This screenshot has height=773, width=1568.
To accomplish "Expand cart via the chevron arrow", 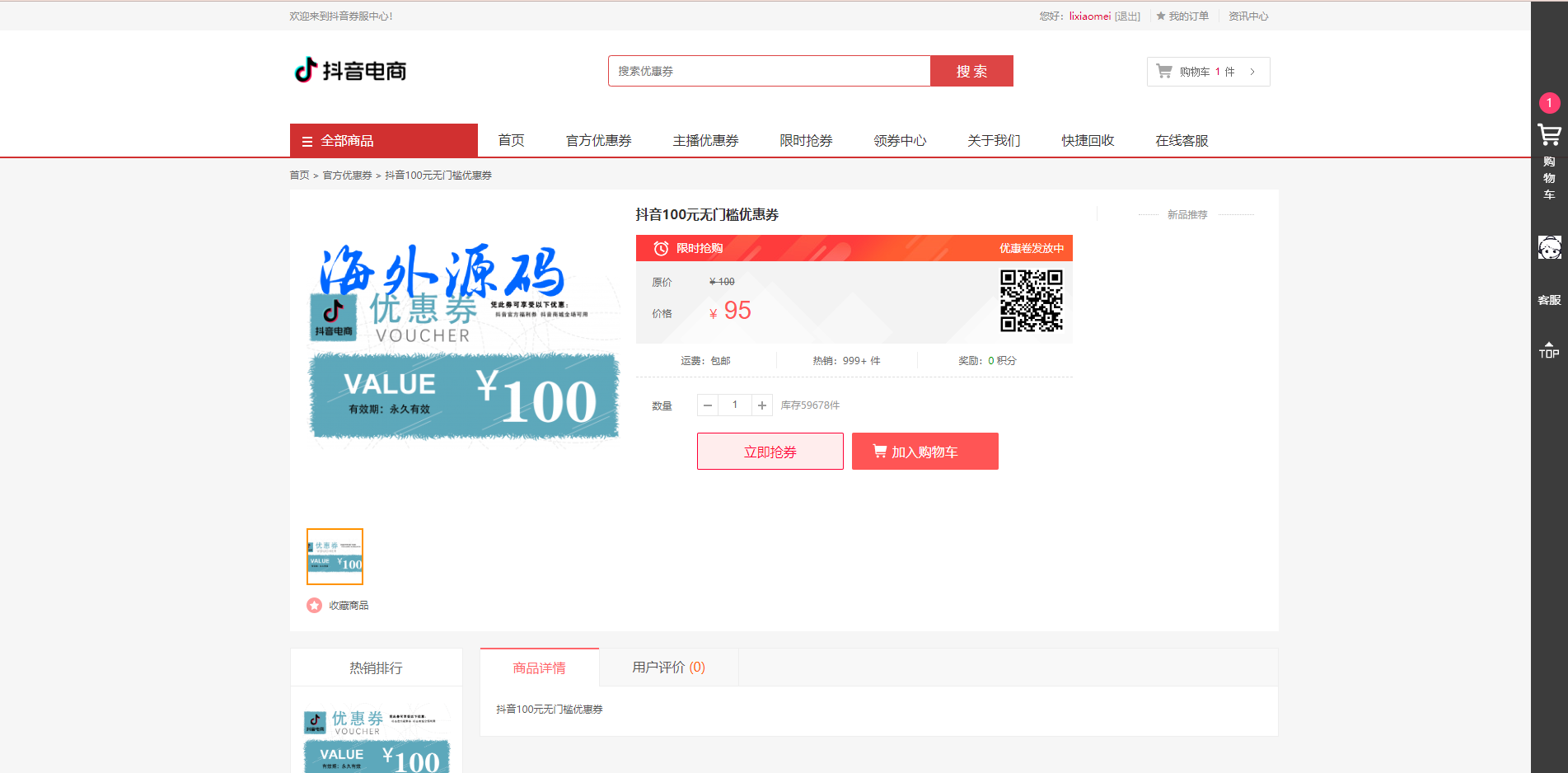I will pyautogui.click(x=1252, y=72).
